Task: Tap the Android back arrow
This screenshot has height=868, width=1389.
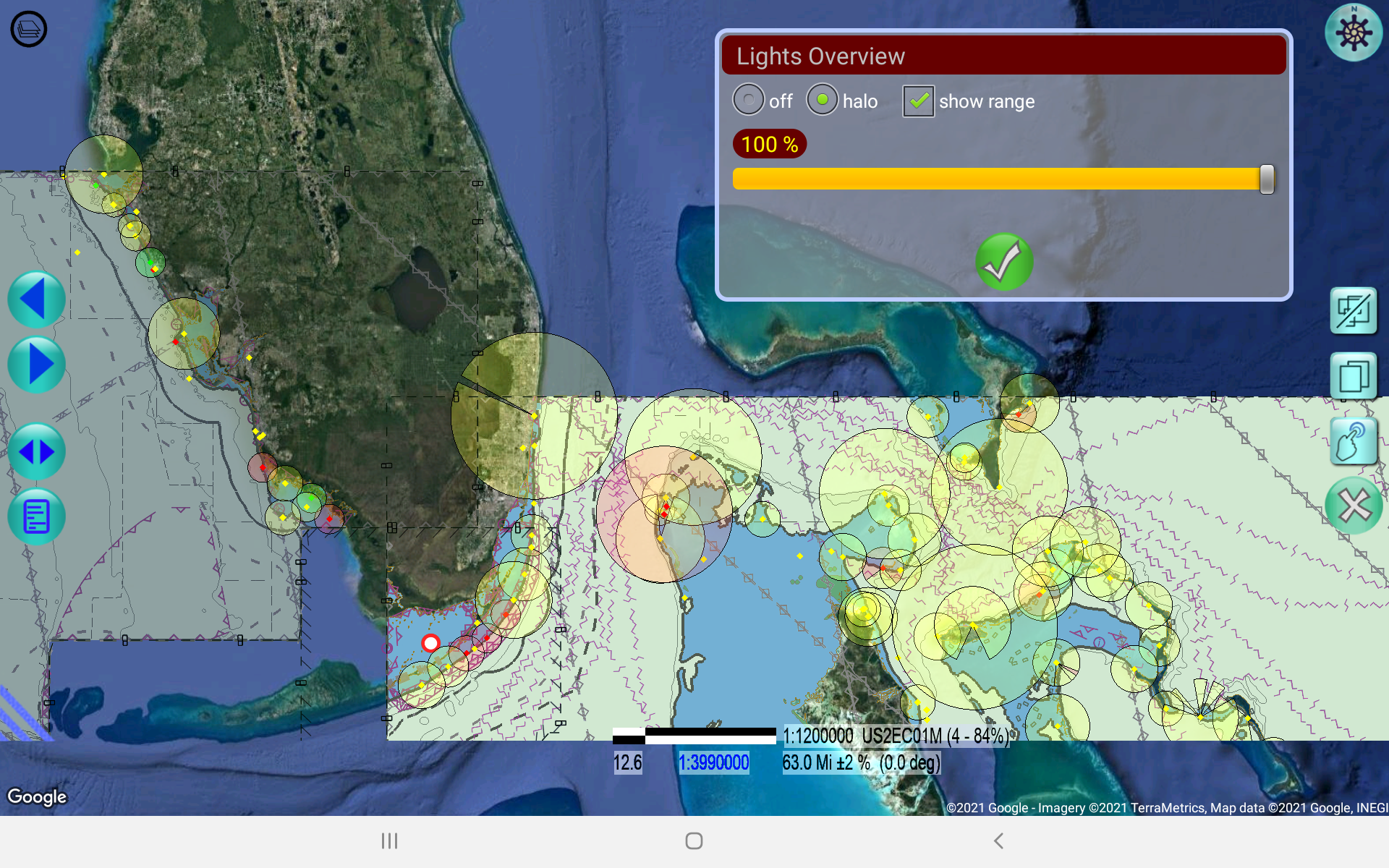Action: click(998, 841)
